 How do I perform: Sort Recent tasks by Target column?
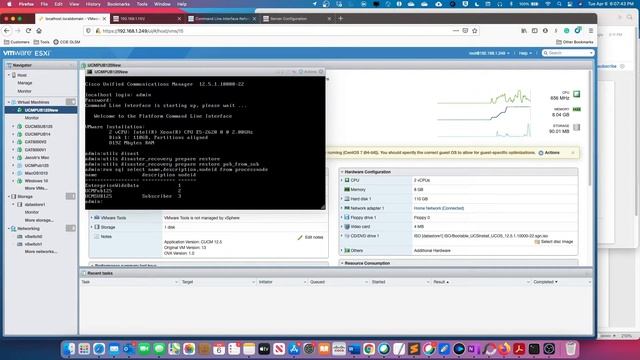(188, 282)
